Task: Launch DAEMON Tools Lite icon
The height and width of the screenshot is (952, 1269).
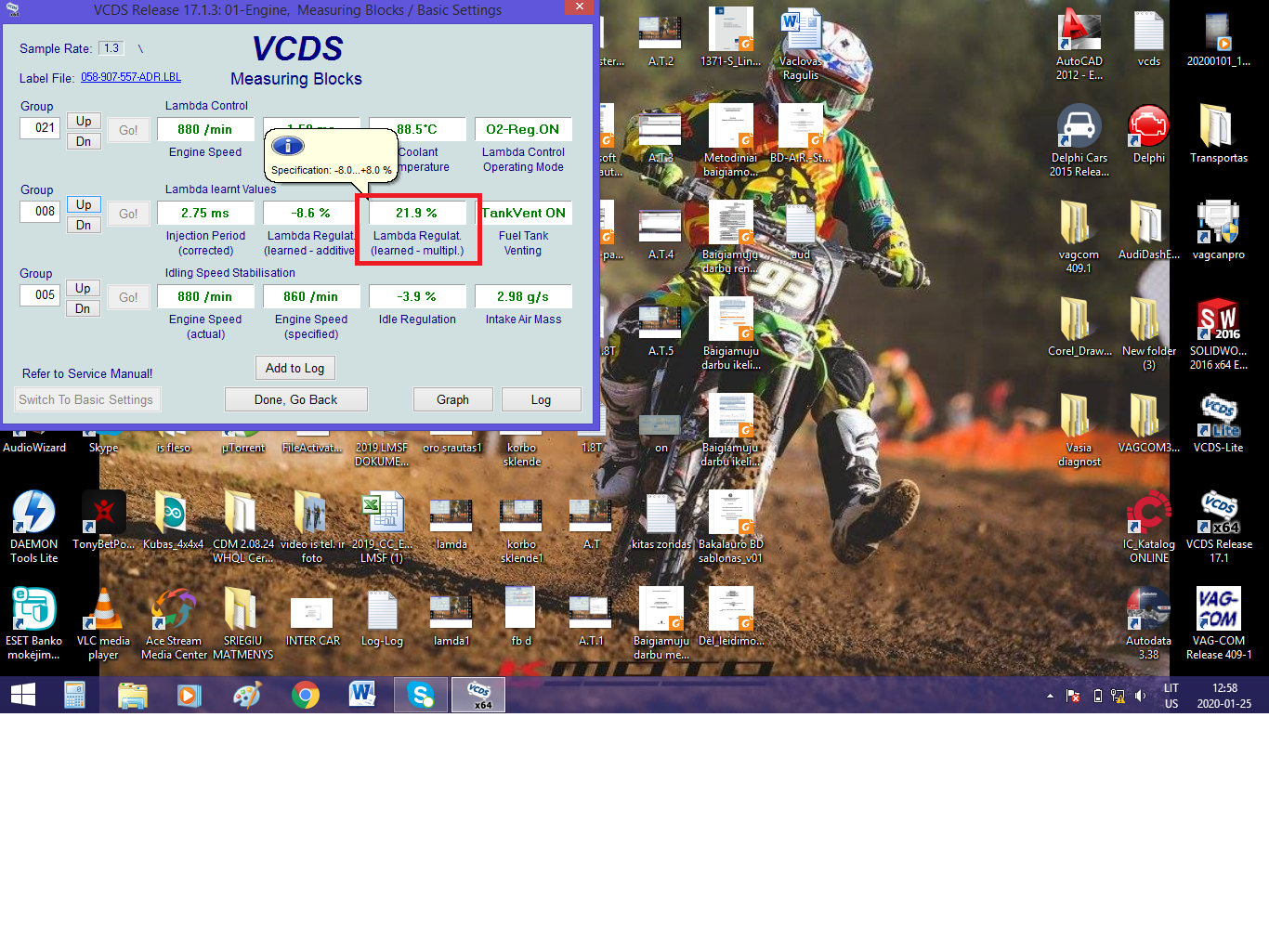Action: click(34, 514)
